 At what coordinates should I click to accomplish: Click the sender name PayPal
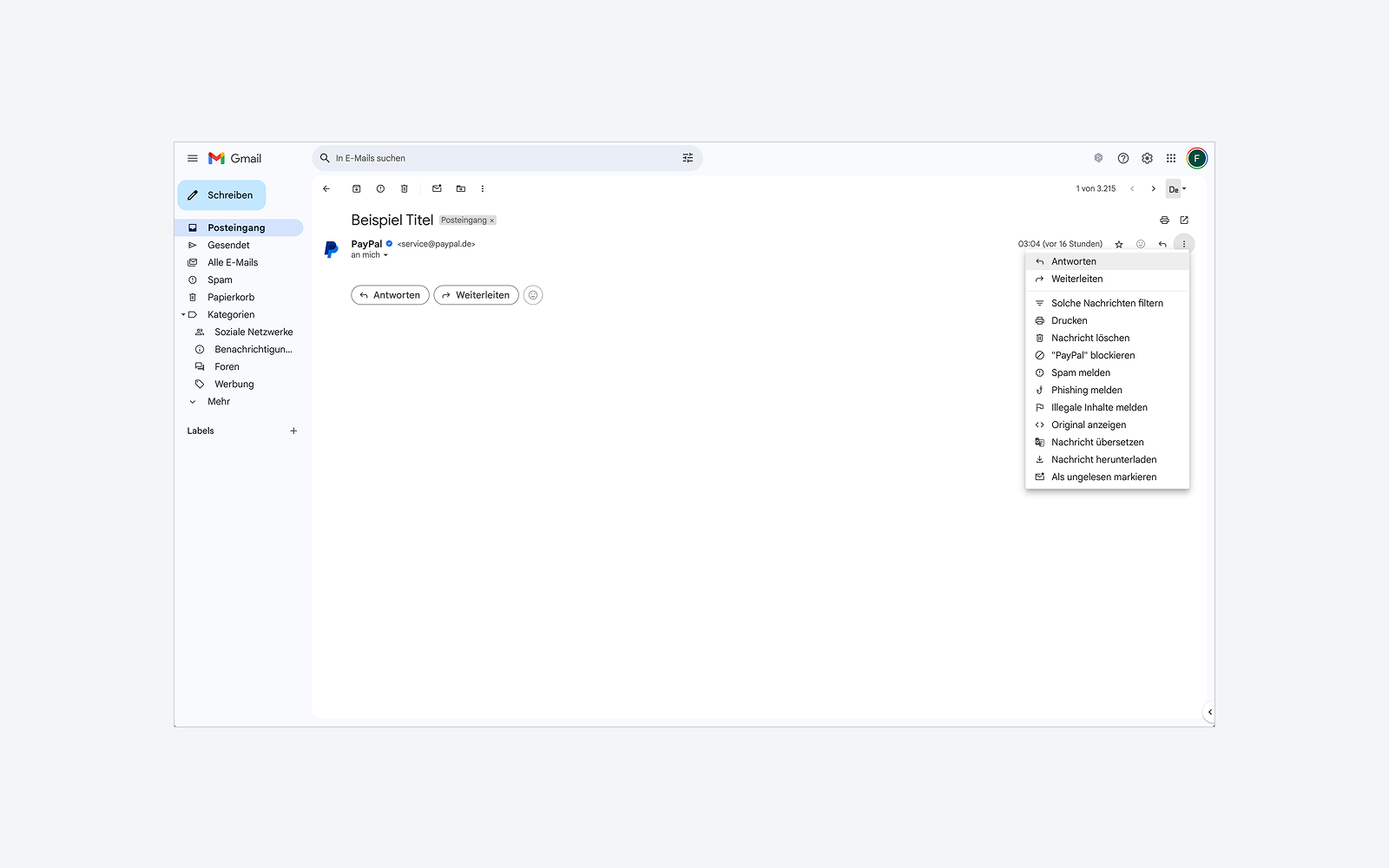pyautogui.click(x=366, y=244)
